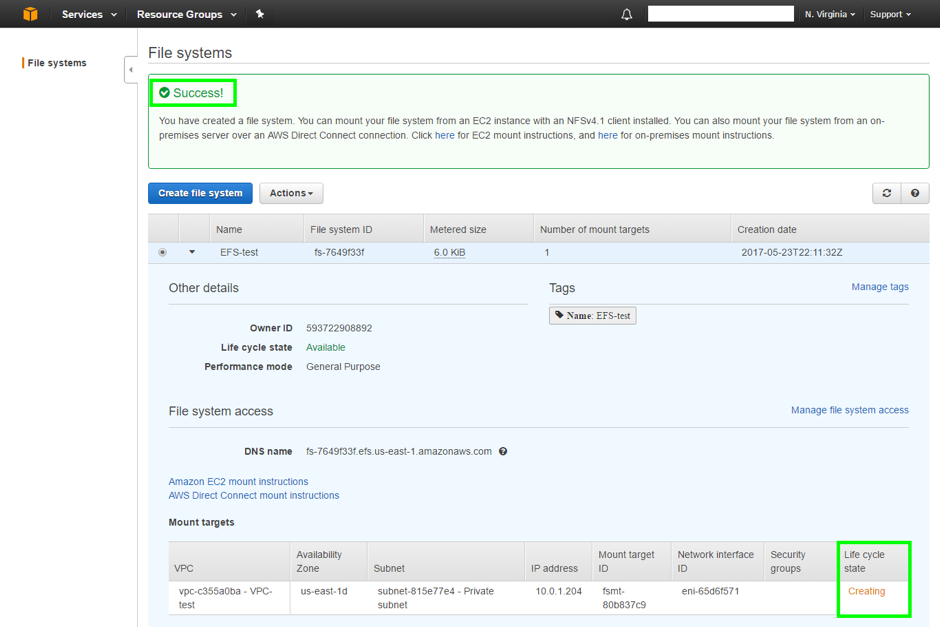
Task: Open the help question mark button
Action: point(915,193)
